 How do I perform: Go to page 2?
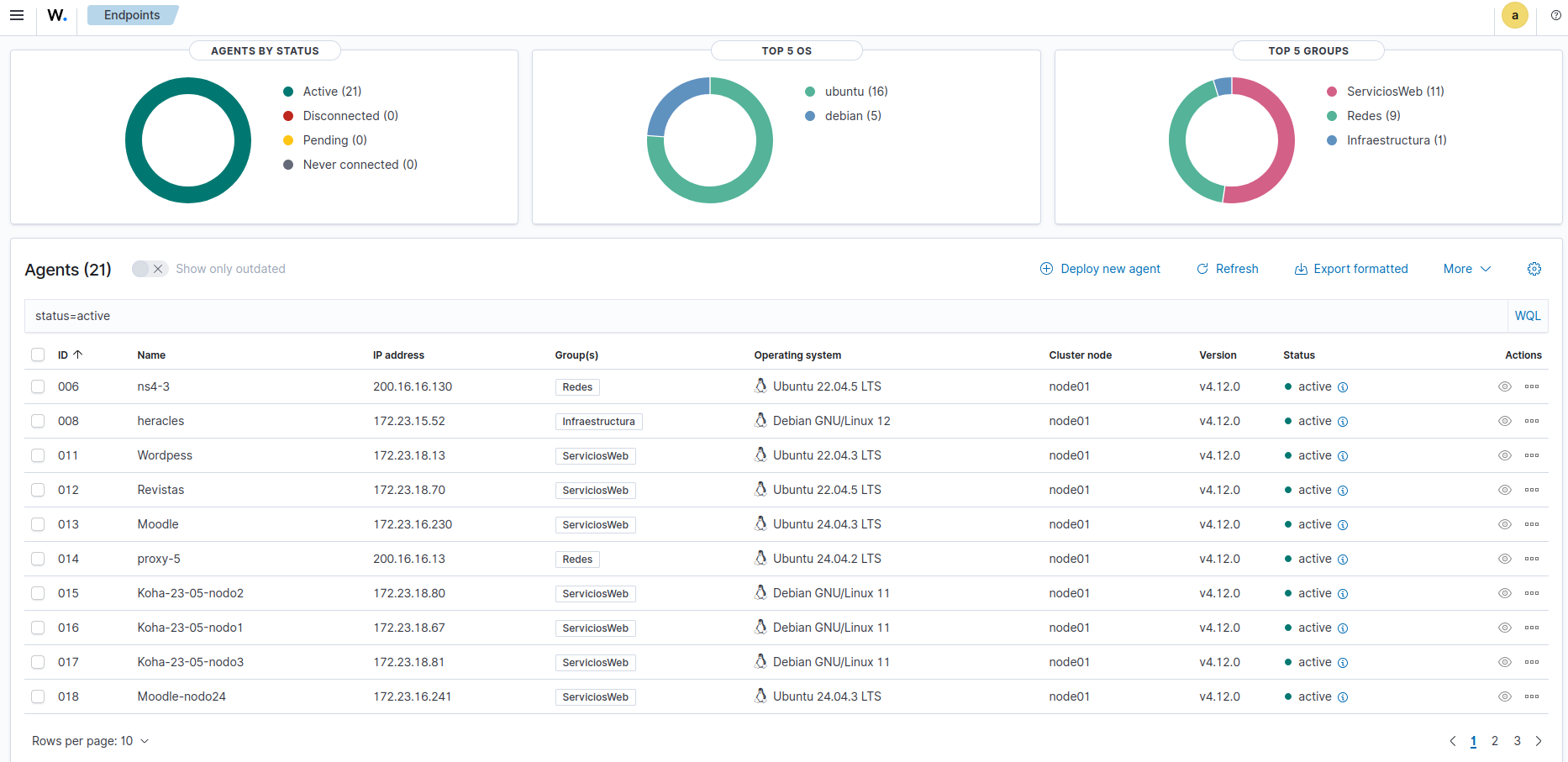point(1495,741)
